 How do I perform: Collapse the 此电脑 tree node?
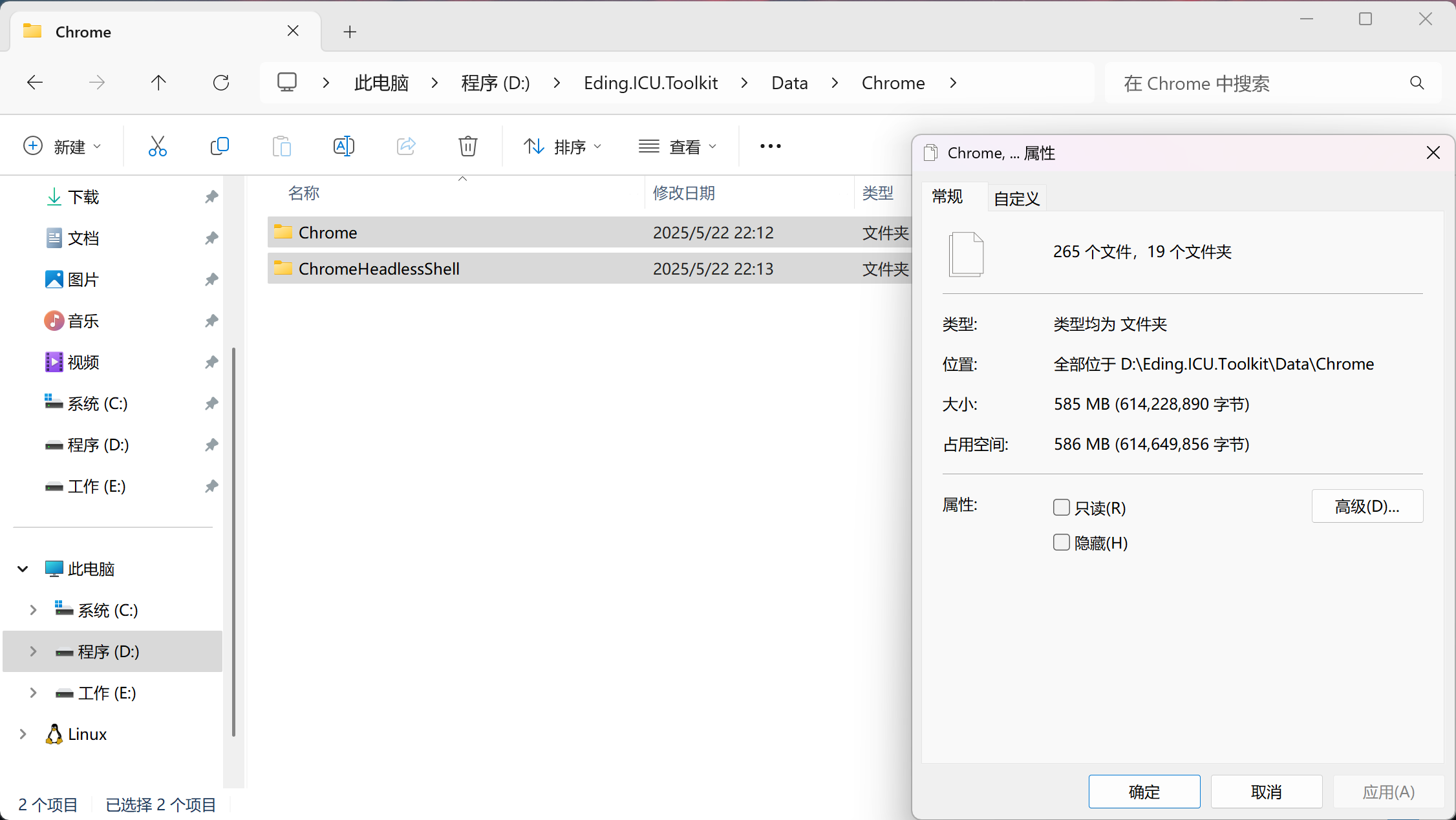click(x=23, y=569)
